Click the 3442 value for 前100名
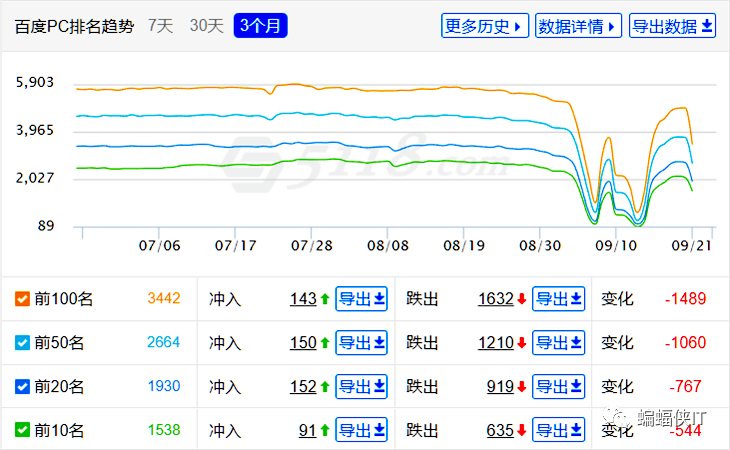Screen dimensions: 730x450 [164, 298]
